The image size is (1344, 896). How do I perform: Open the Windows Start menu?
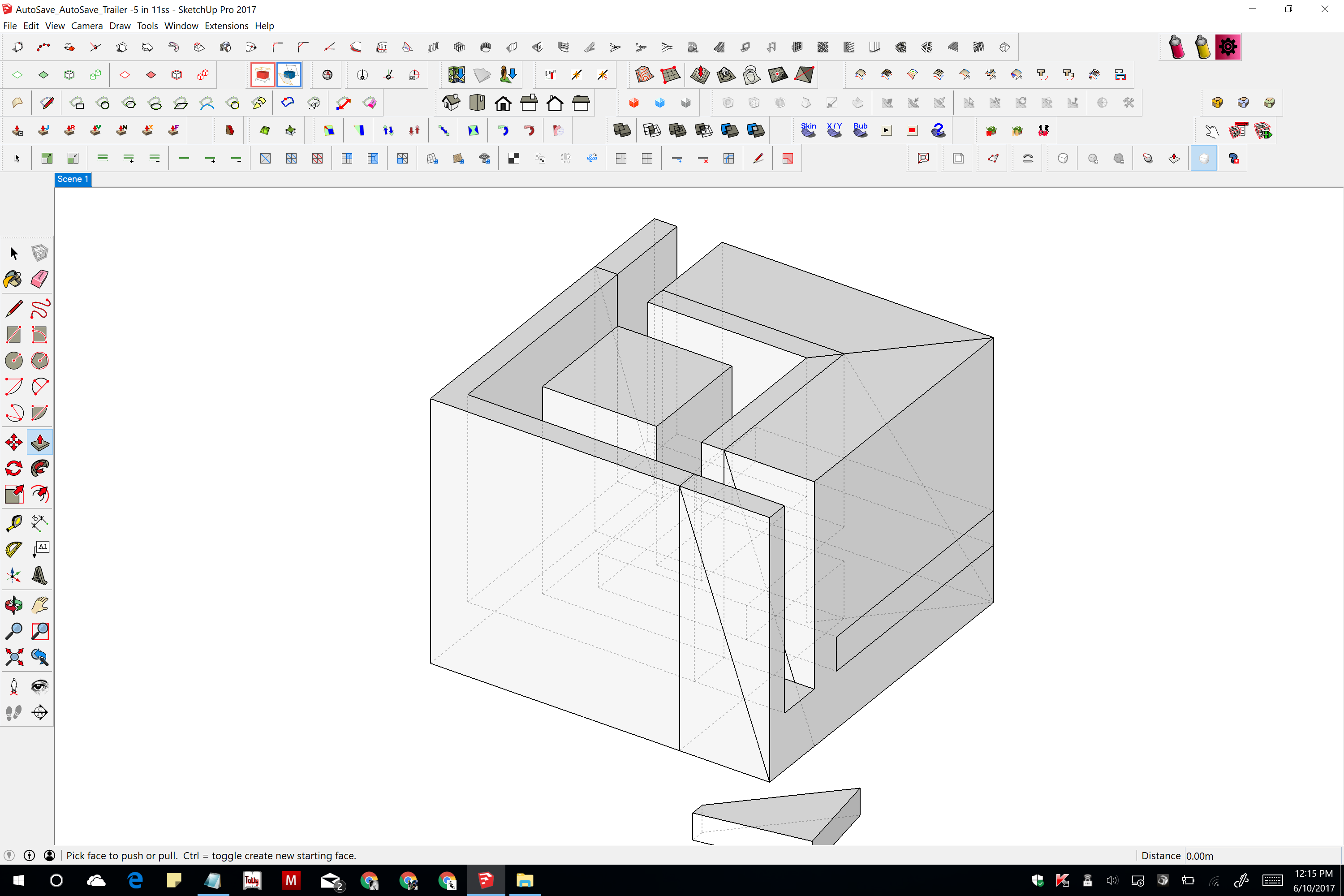[18, 881]
